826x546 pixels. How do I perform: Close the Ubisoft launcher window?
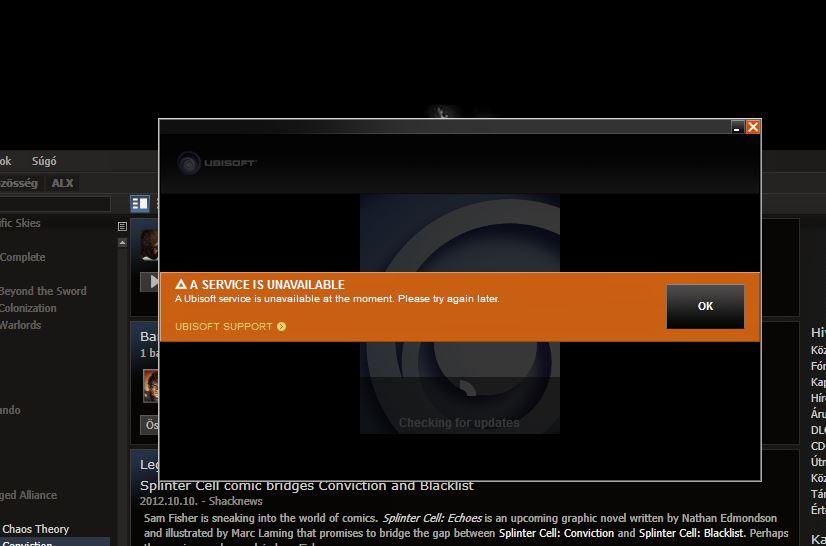click(753, 127)
